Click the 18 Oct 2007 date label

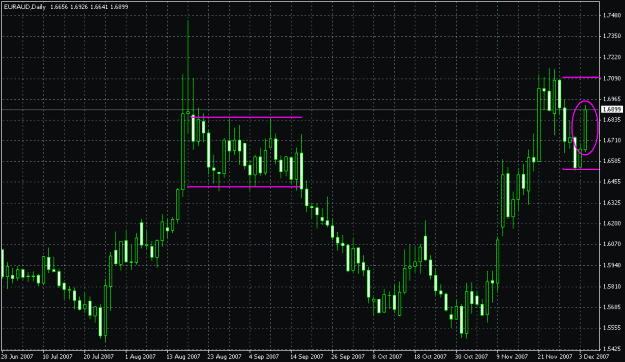(430, 356)
